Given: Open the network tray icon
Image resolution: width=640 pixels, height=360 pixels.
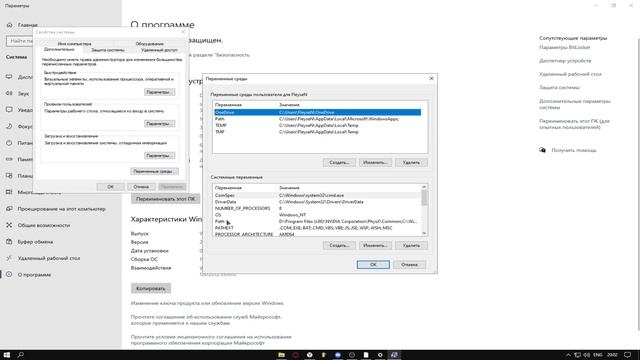Looking at the screenshot, I should point(578,355).
